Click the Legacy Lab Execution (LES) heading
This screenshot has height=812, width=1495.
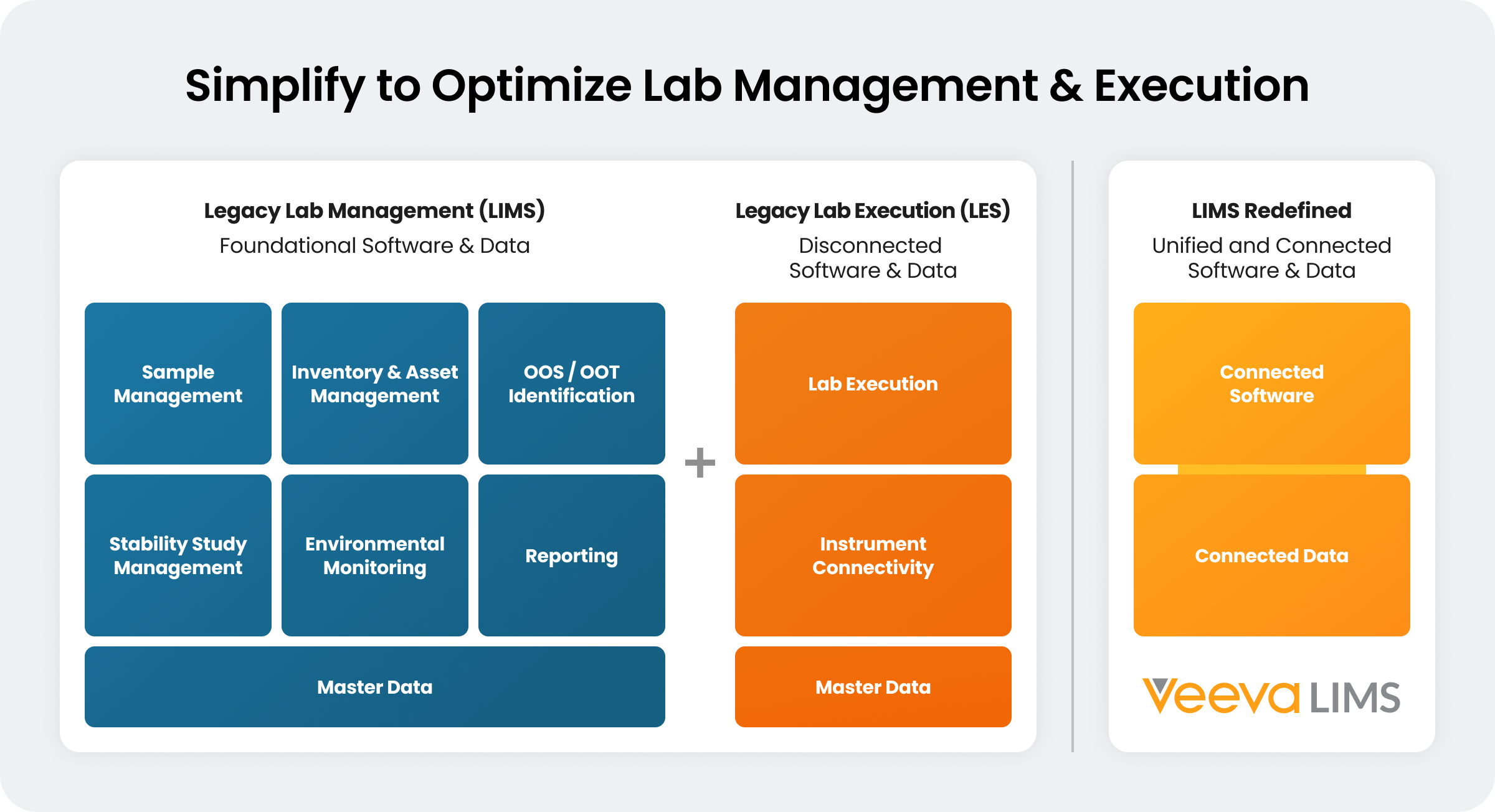click(x=873, y=211)
